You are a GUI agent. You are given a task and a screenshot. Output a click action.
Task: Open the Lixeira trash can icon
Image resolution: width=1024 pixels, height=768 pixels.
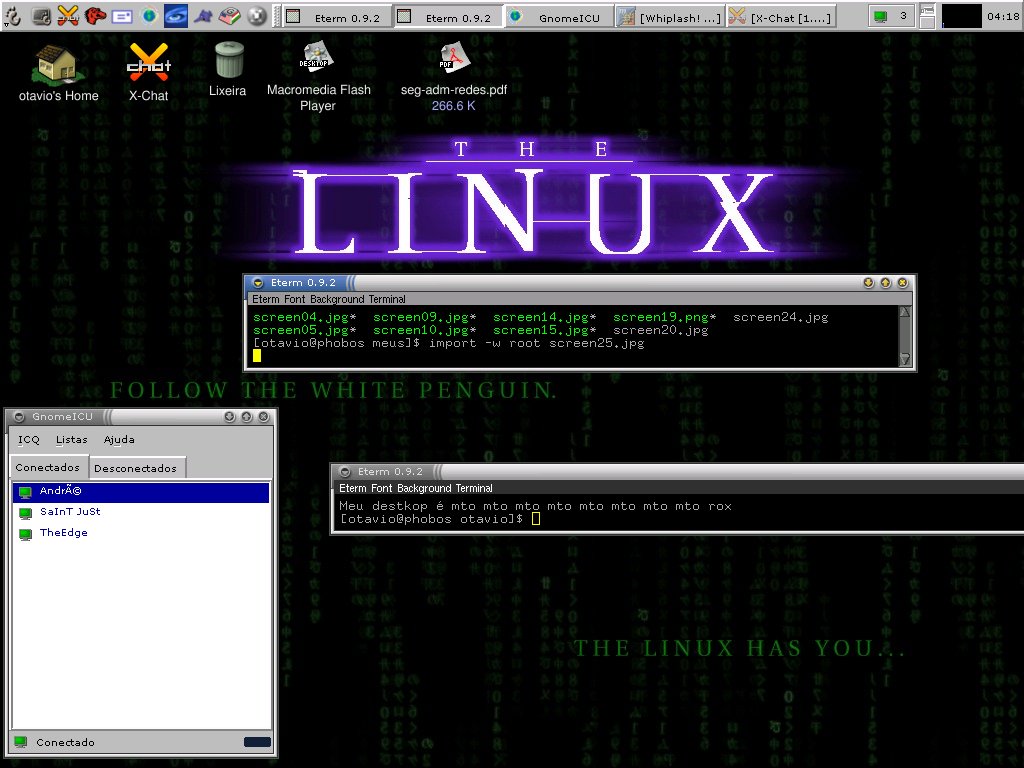point(228,69)
